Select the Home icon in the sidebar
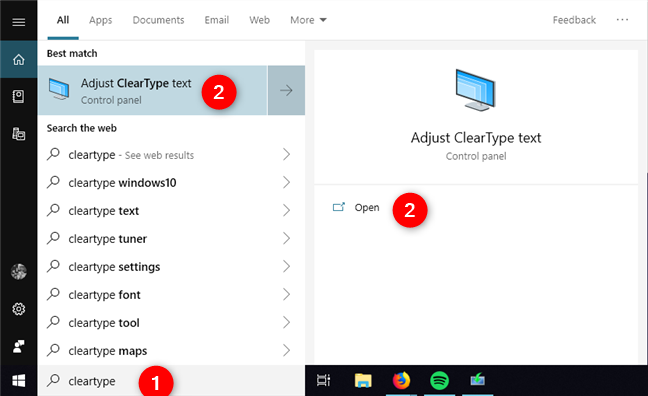This screenshot has width=648, height=396. [19, 59]
